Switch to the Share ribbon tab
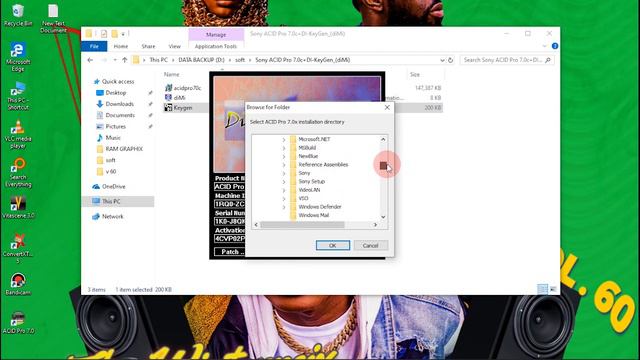Image resolution: width=640 pixels, height=360 pixels. (x=148, y=46)
